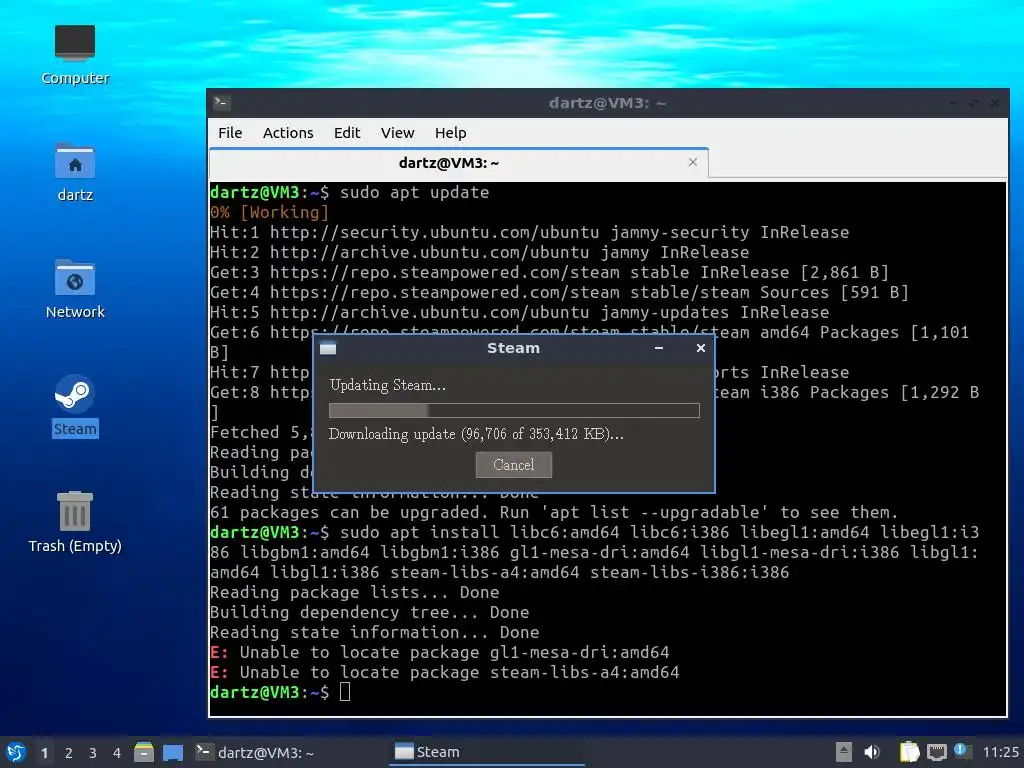Image resolution: width=1024 pixels, height=768 pixels.
Task: Click lower 'Reading package lists... Done' line
Action: (x=354, y=592)
